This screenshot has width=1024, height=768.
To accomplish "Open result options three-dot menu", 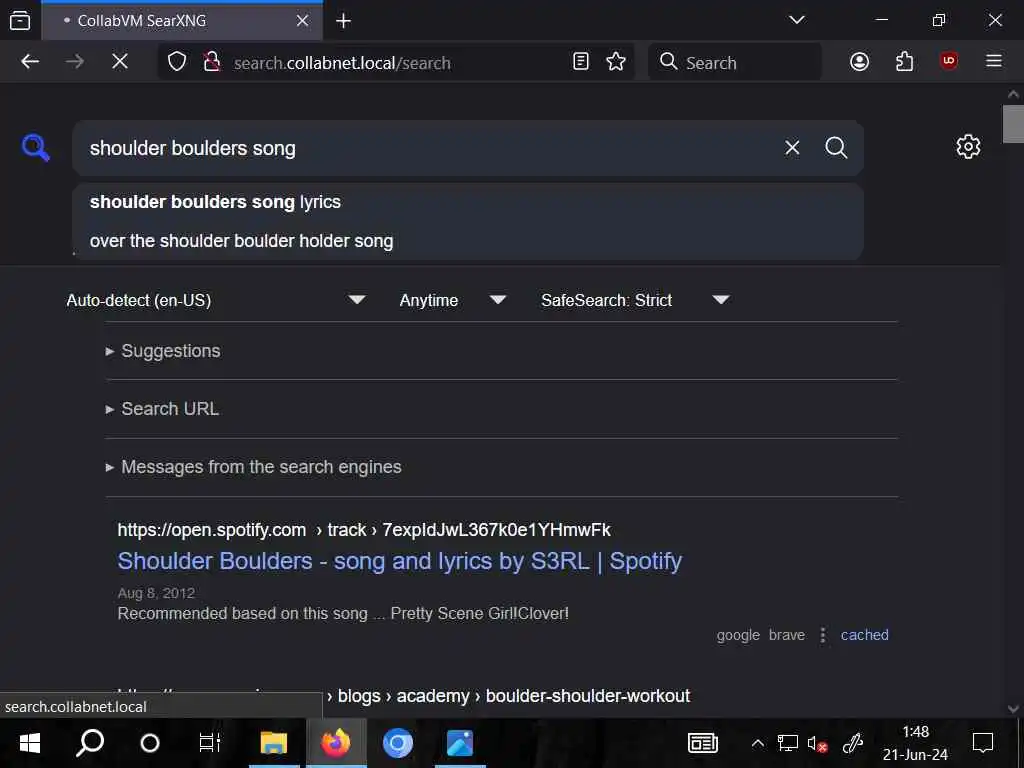I will click(823, 635).
